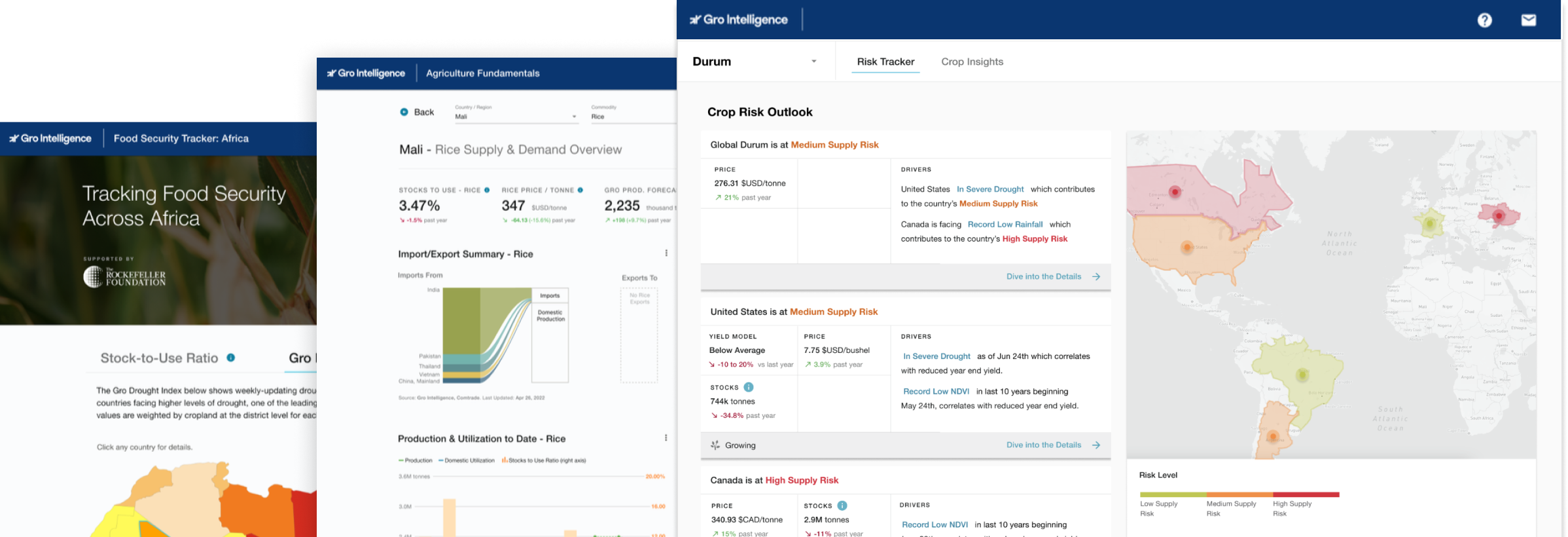Open Record Low Rainfall link for Canada

coord(1005,225)
